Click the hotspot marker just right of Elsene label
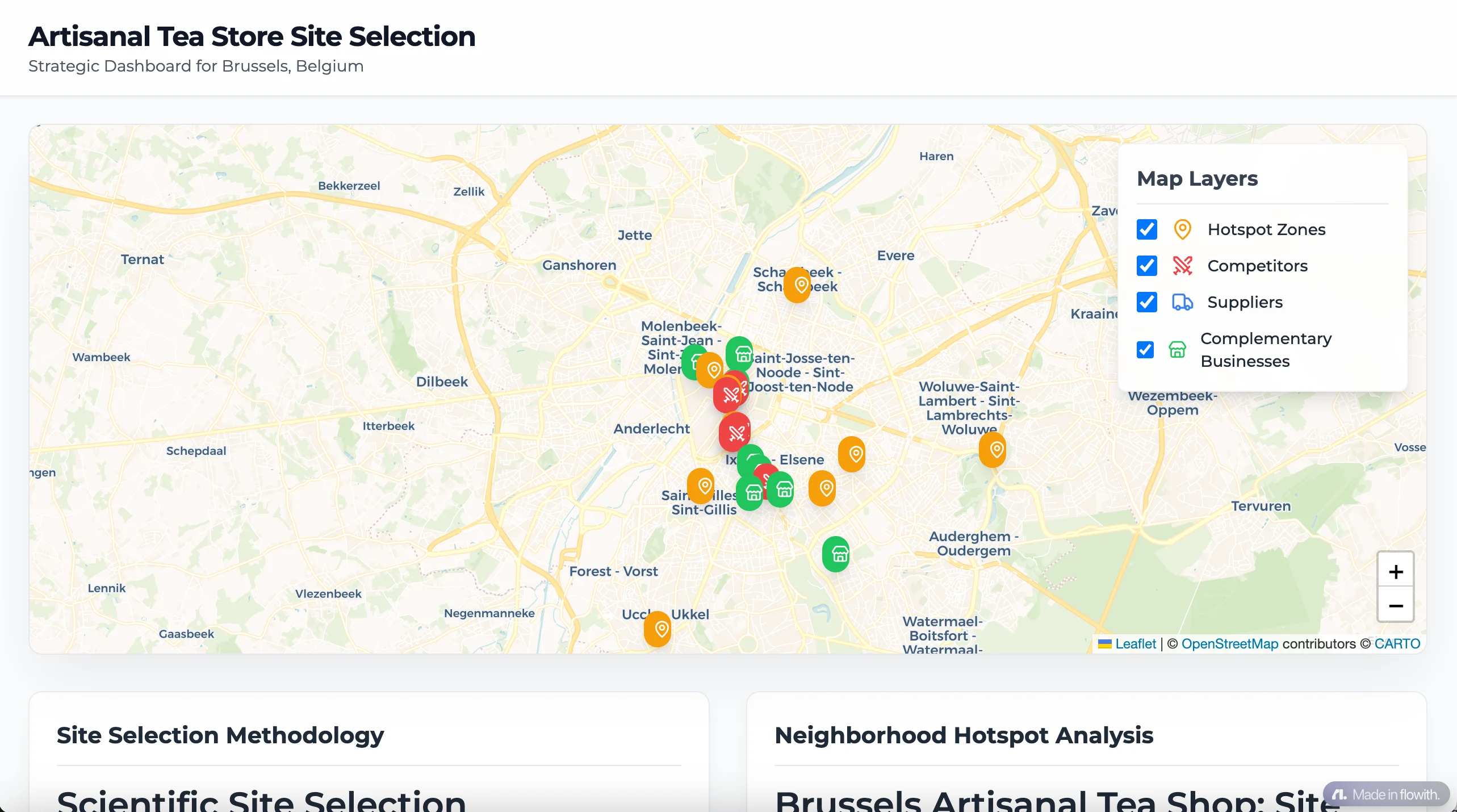Screen dimensions: 1457x812 click(852, 454)
